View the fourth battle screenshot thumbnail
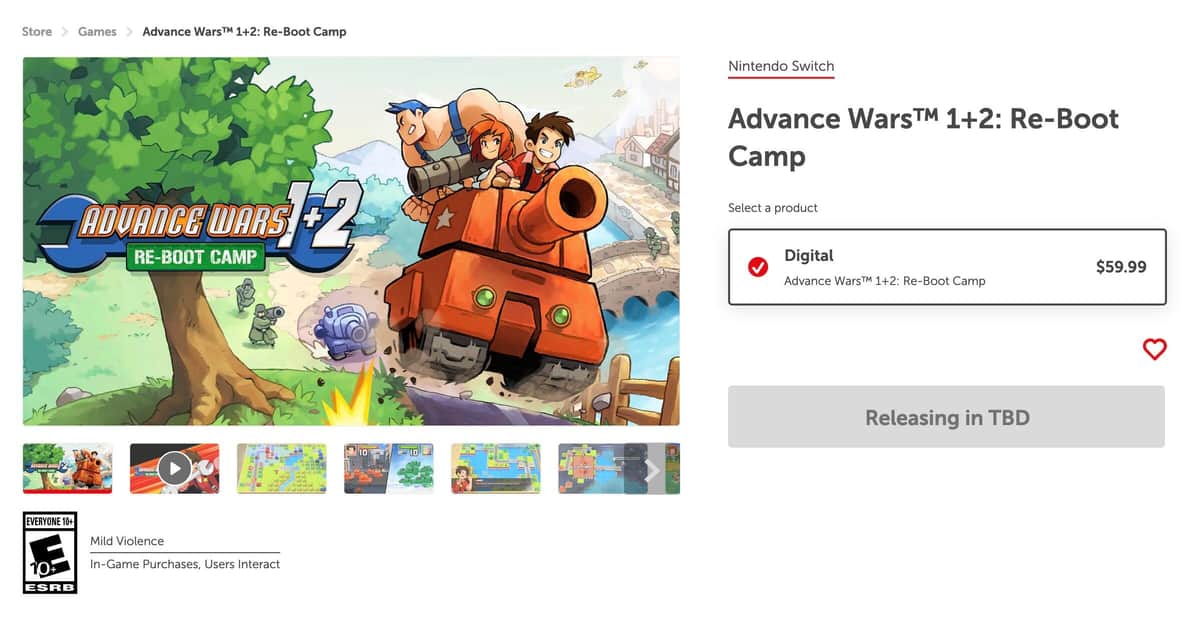 (x=389, y=468)
